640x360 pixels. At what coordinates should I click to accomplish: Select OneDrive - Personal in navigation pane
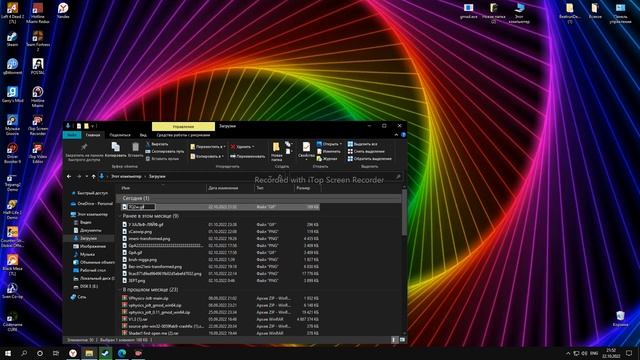click(x=92, y=203)
